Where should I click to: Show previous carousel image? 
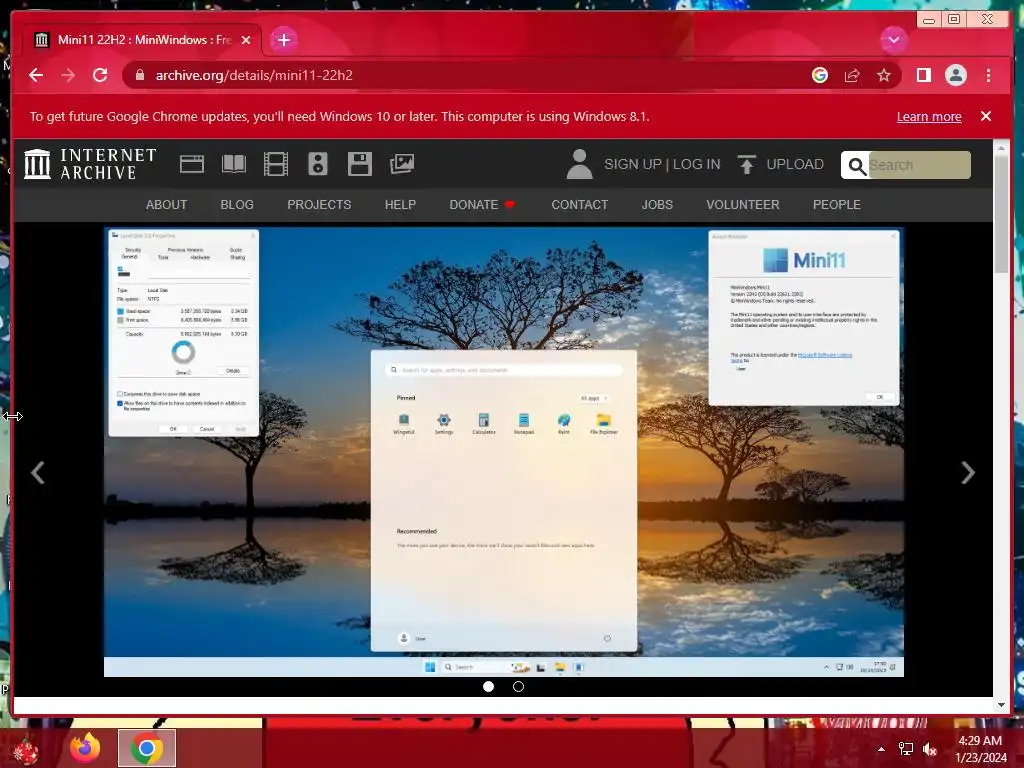click(38, 473)
